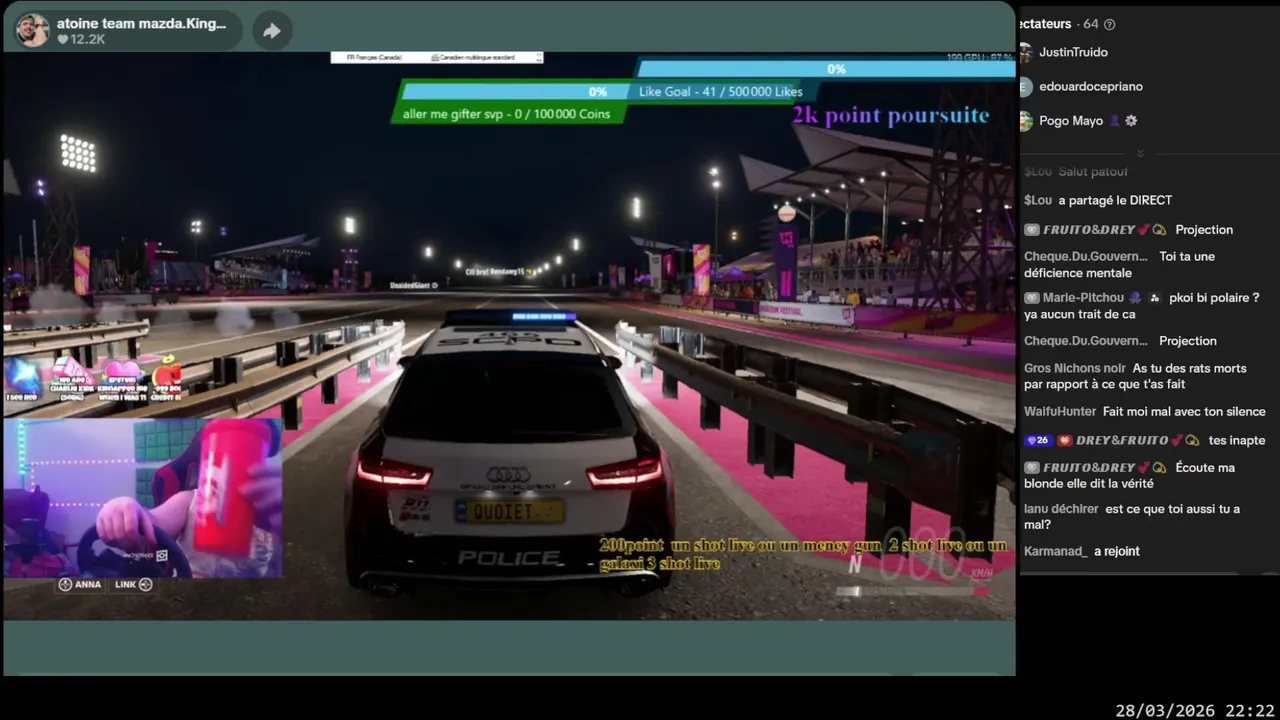Click the top blue 0% progress bar
This screenshot has height=720, width=1280.
point(826,69)
